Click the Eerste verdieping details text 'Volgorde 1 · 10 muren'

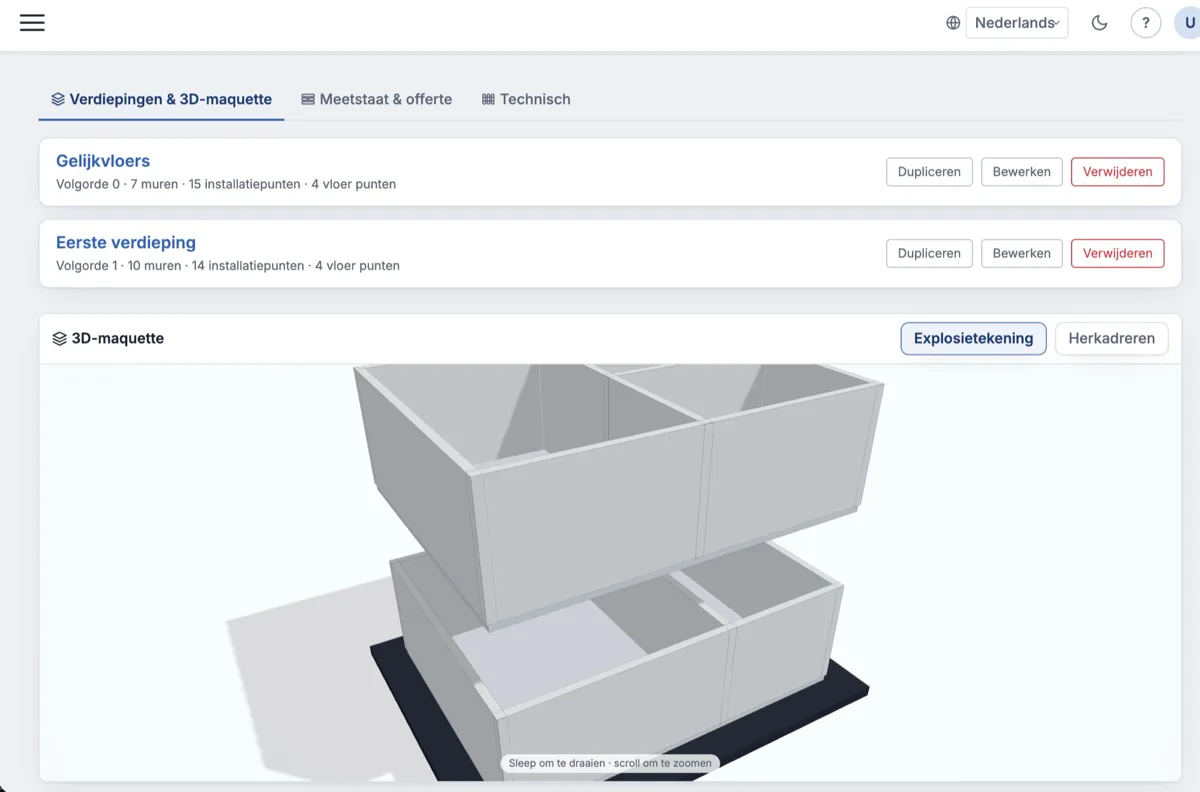click(x=119, y=266)
